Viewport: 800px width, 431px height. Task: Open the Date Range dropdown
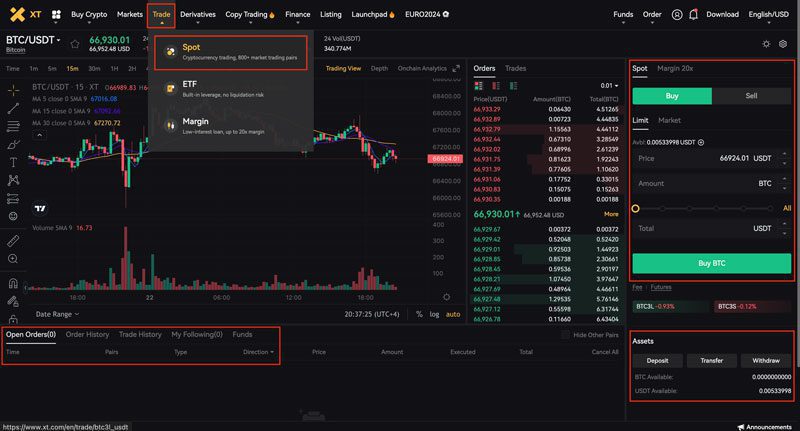pyautogui.click(x=58, y=314)
